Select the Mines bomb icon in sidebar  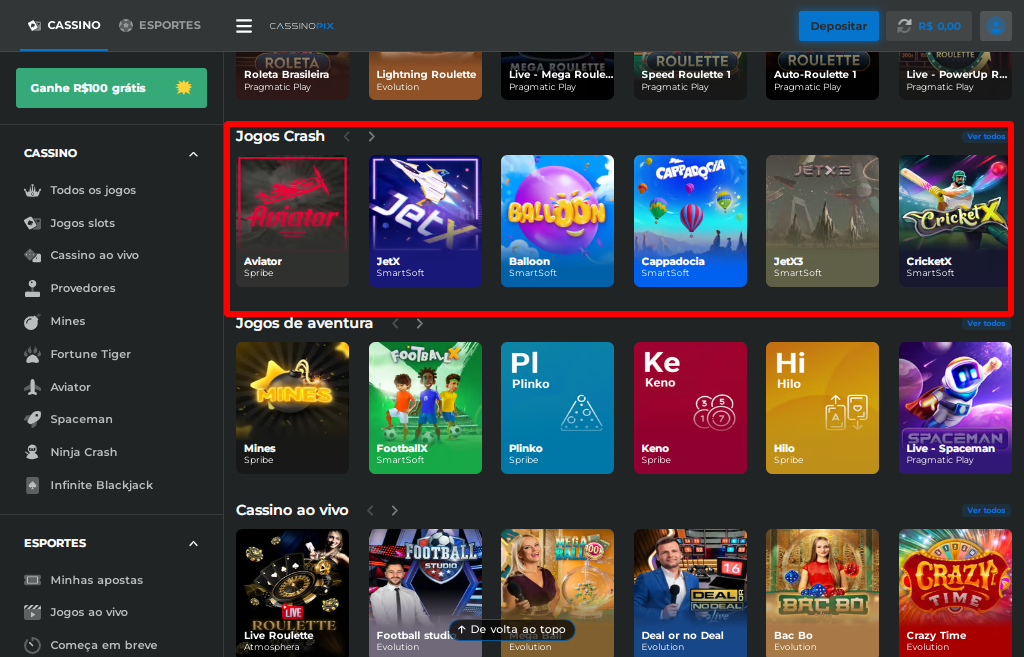(x=32, y=321)
